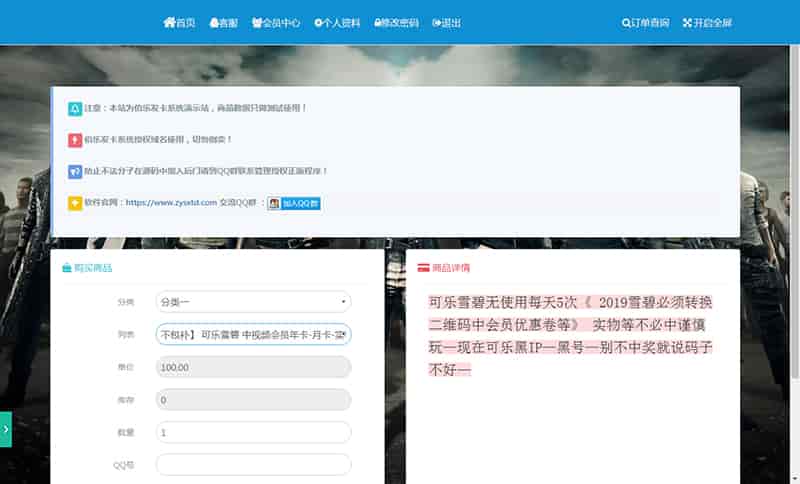Viewport: 800px width, 484px height.
Task: Open 客服 customer service page
Action: (x=223, y=23)
